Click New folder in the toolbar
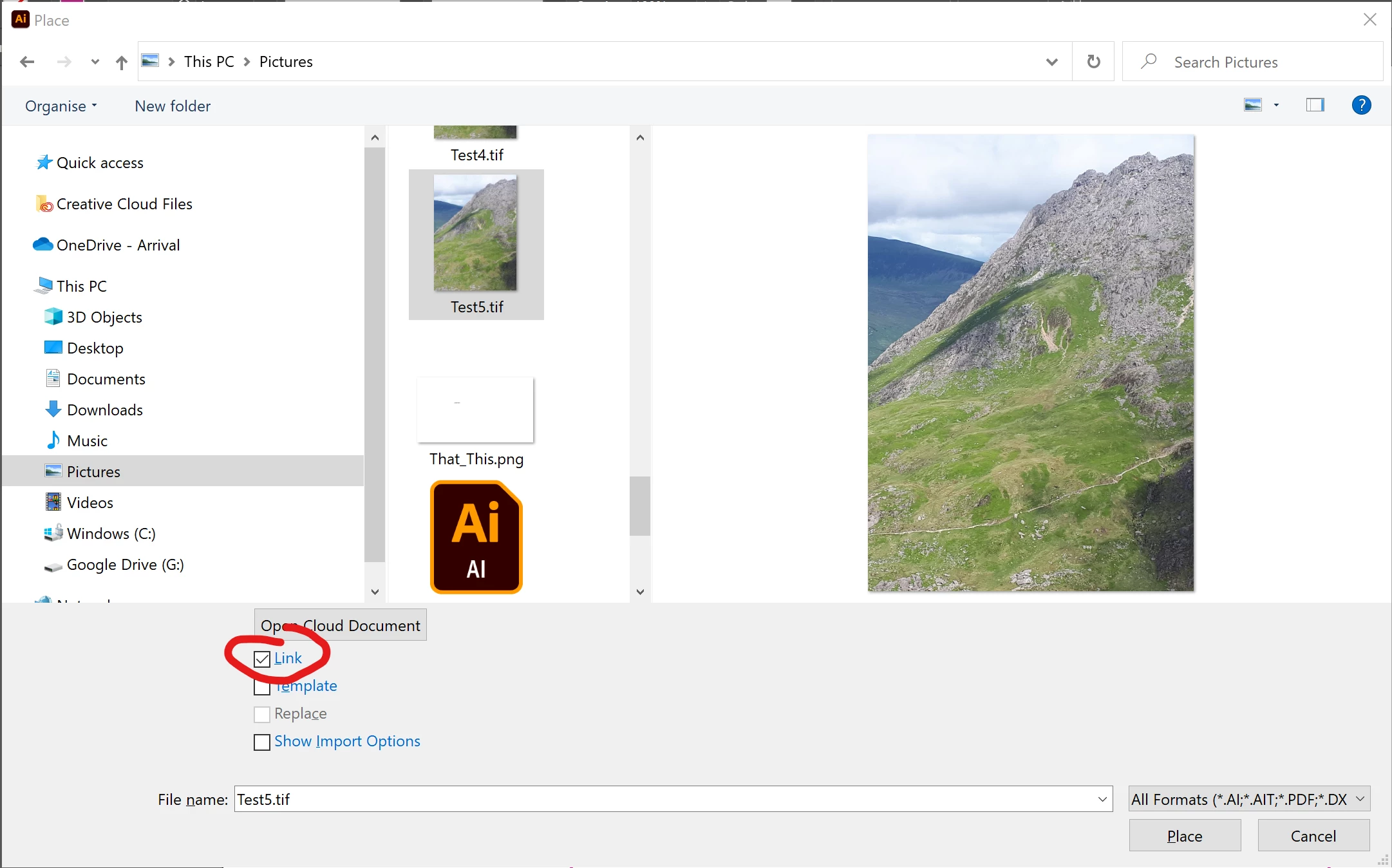 point(173,106)
